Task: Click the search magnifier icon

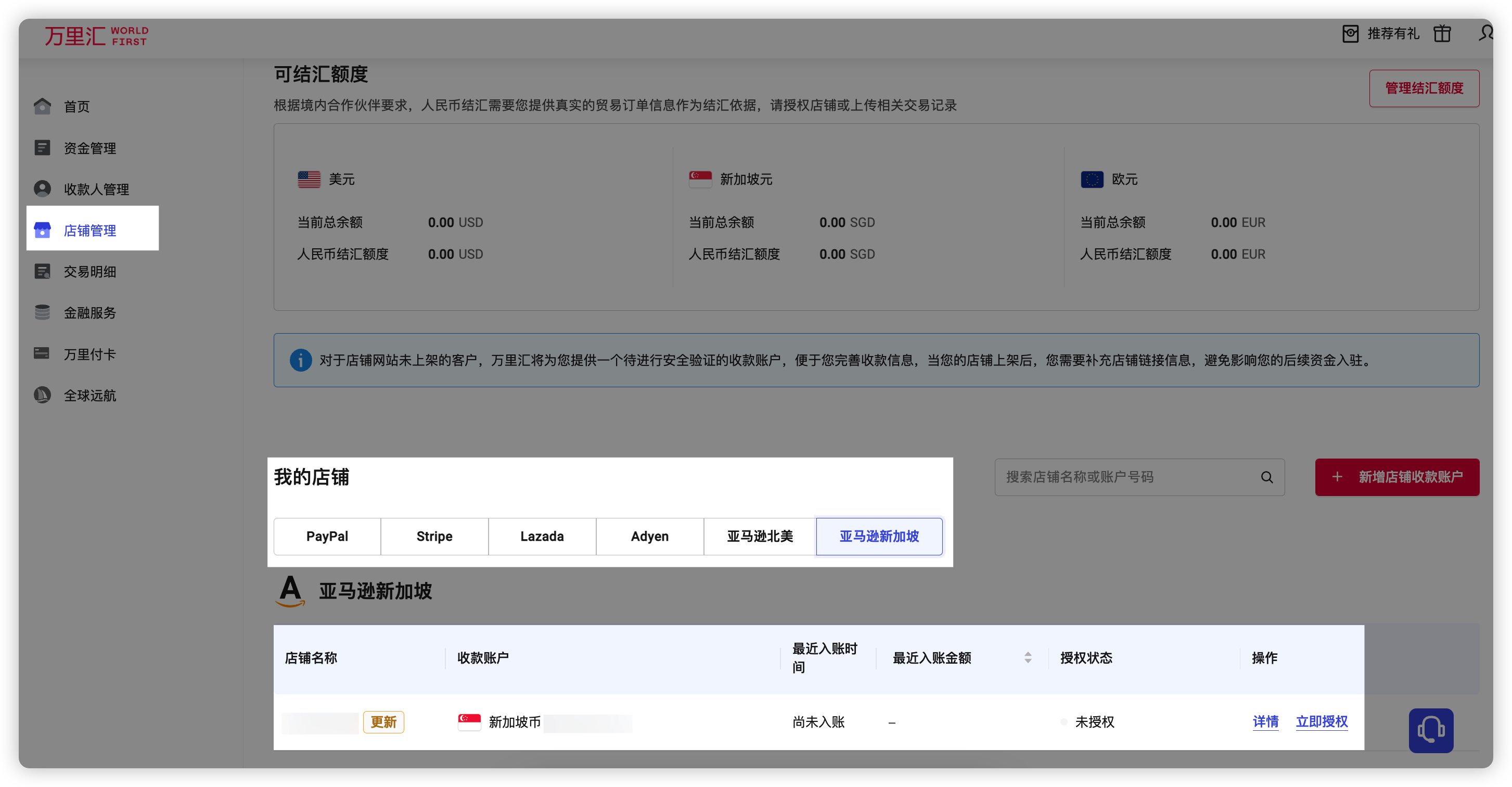Action: click(x=1266, y=477)
